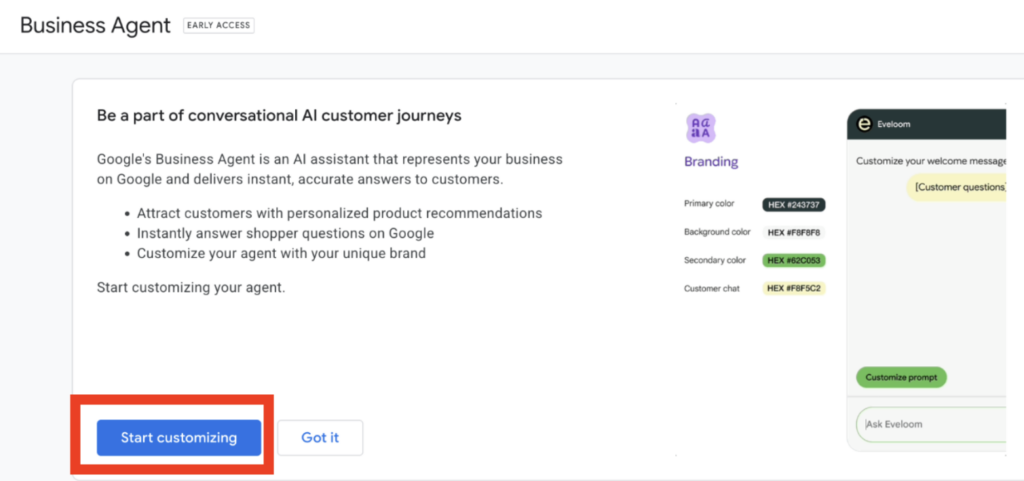1024x481 pixels.
Task: Choose the Customer chat HEX #F8F5C2 swatch
Action: 794,288
